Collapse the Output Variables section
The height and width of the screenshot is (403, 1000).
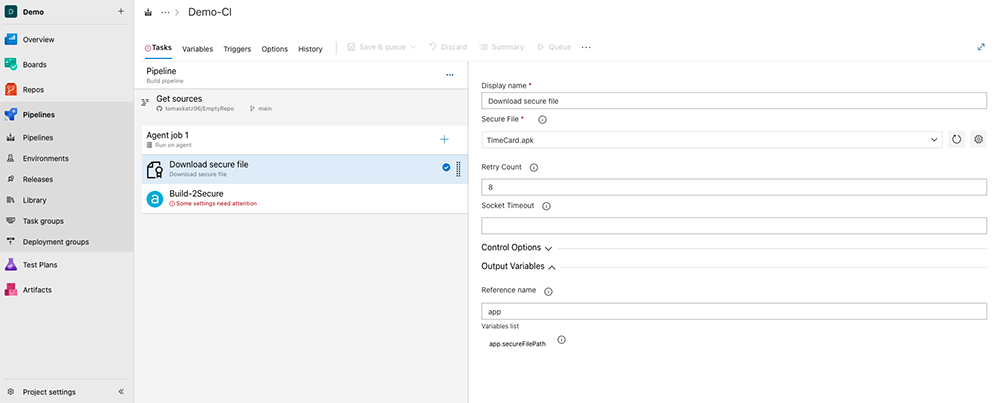click(x=518, y=267)
